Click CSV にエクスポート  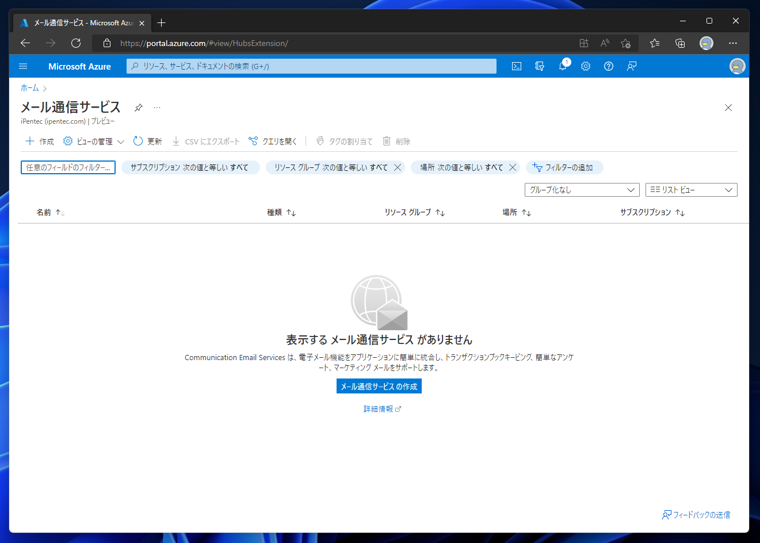pyautogui.click(x=206, y=141)
